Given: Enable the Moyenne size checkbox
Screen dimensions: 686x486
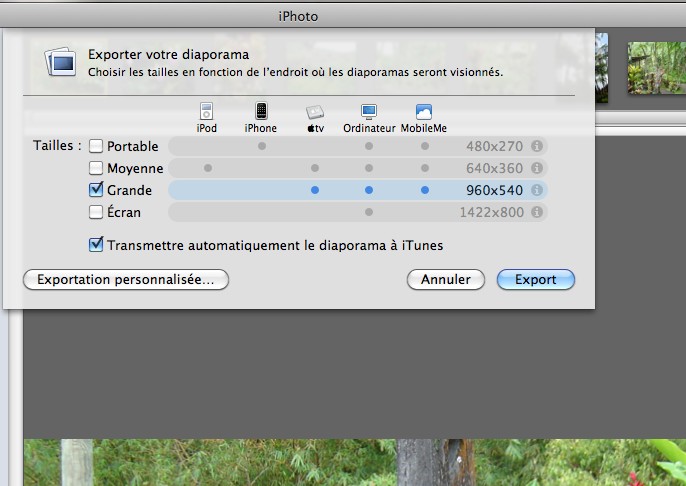Looking at the screenshot, I should pyautogui.click(x=96, y=168).
